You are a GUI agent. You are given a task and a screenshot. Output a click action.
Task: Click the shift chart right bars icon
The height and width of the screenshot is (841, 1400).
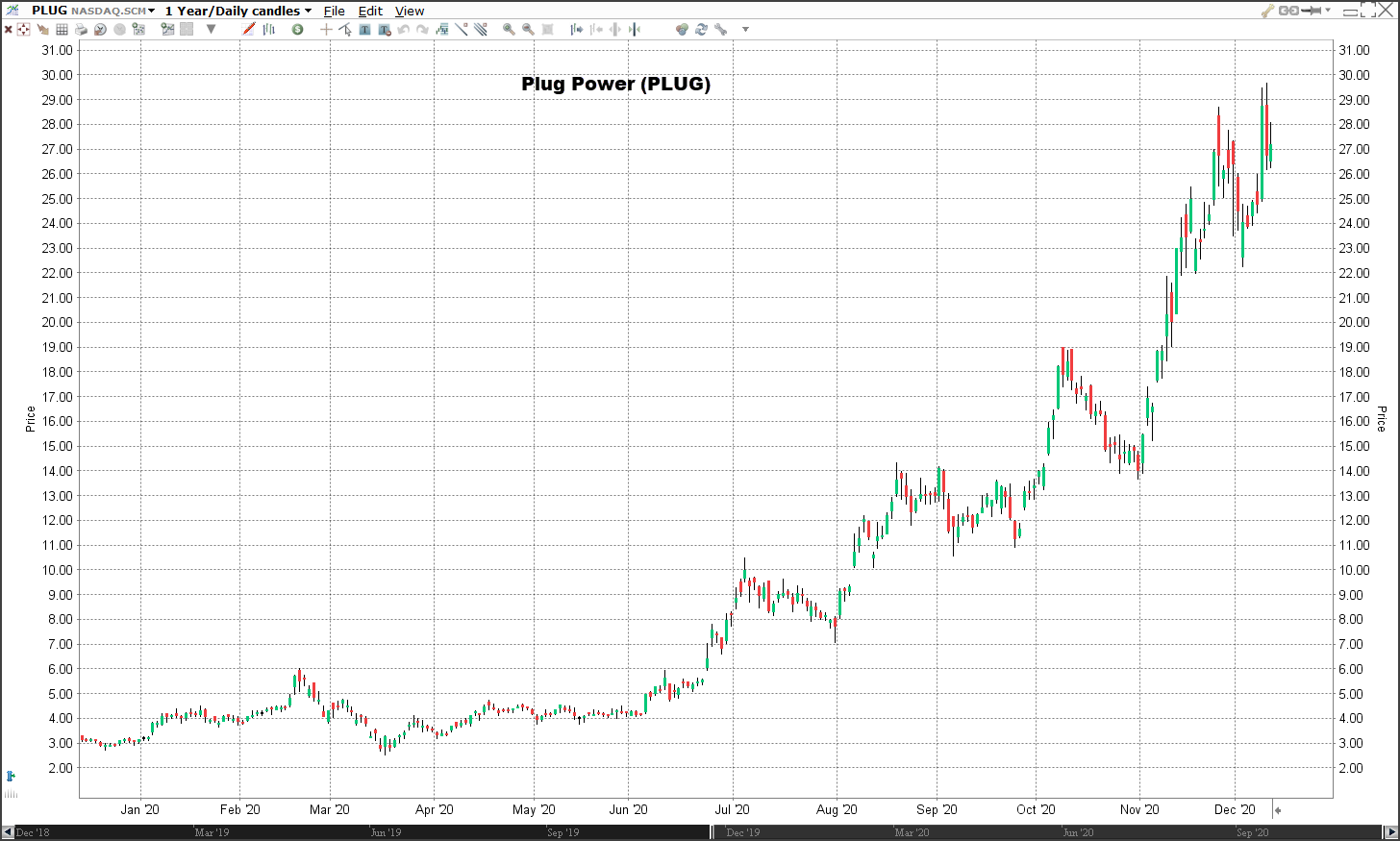coord(577,30)
